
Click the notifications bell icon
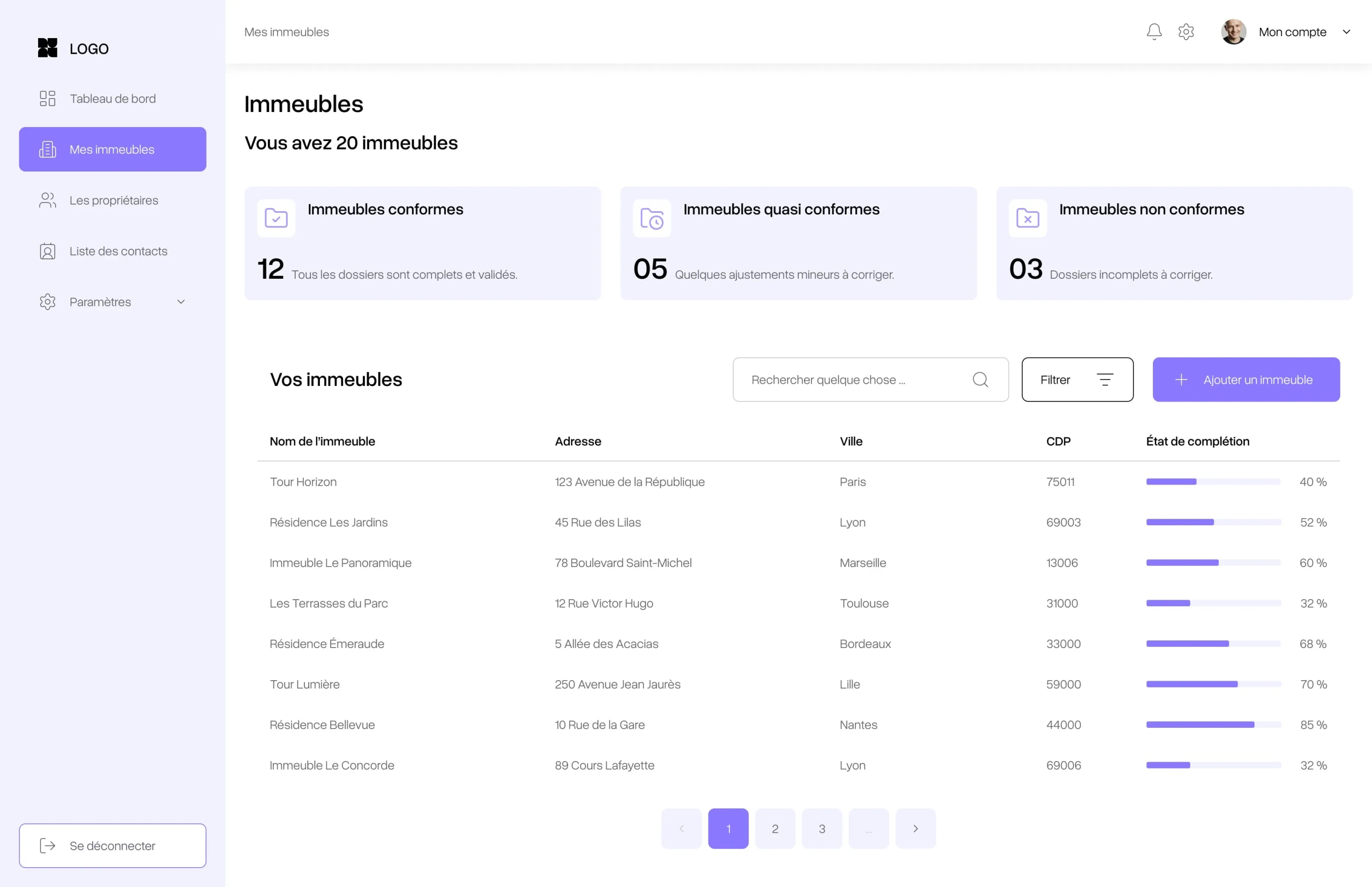(1154, 32)
